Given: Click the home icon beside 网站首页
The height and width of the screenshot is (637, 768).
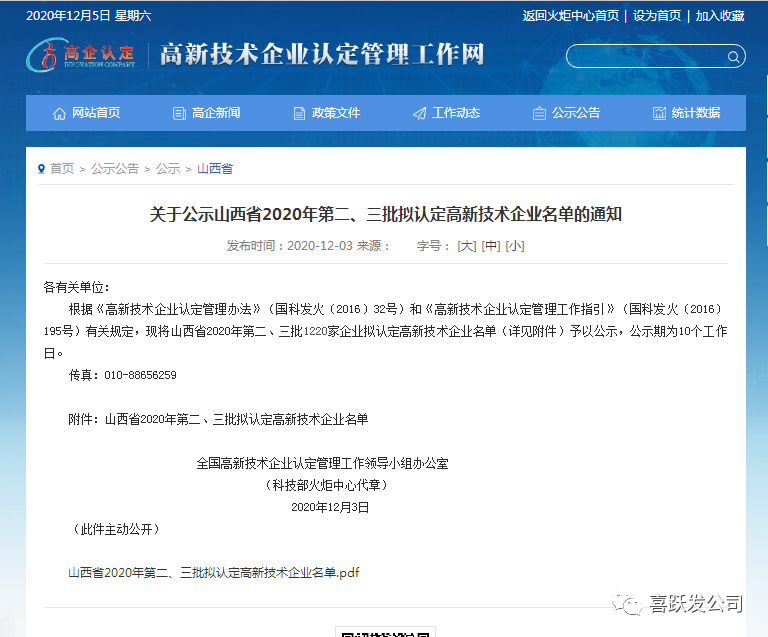Looking at the screenshot, I should [x=59, y=114].
